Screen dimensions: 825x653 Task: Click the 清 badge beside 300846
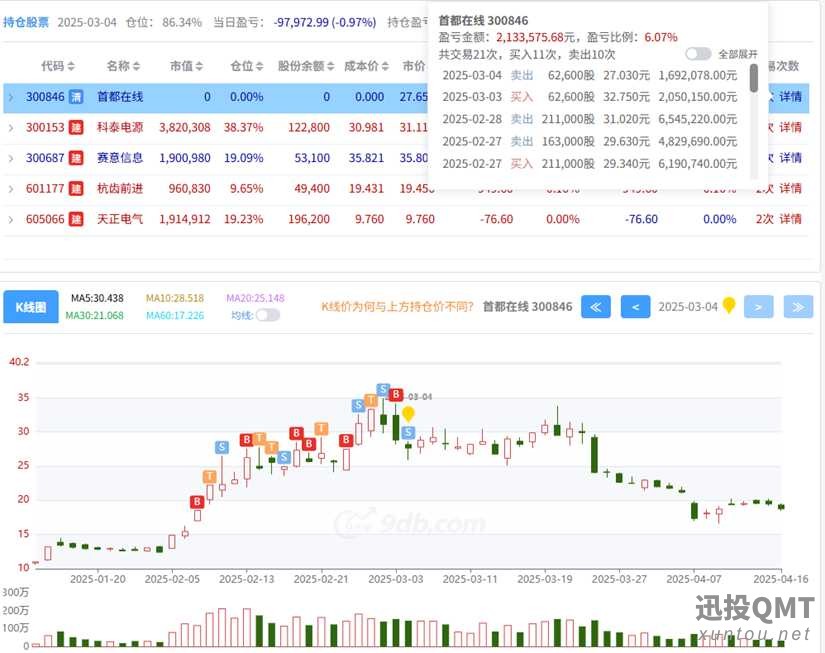point(76,97)
